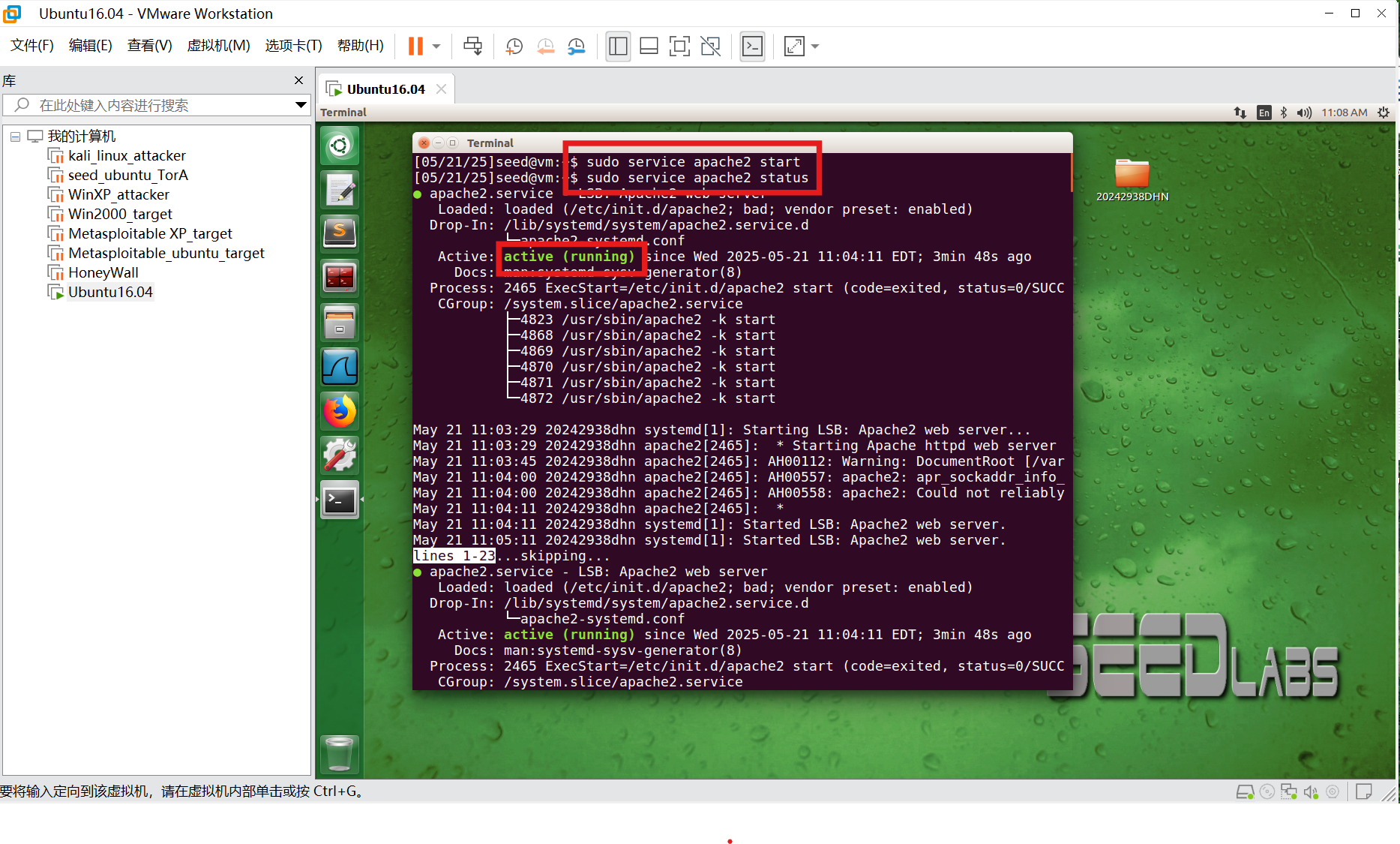
Task: Launch Wireshark from the dock
Action: click(x=340, y=367)
